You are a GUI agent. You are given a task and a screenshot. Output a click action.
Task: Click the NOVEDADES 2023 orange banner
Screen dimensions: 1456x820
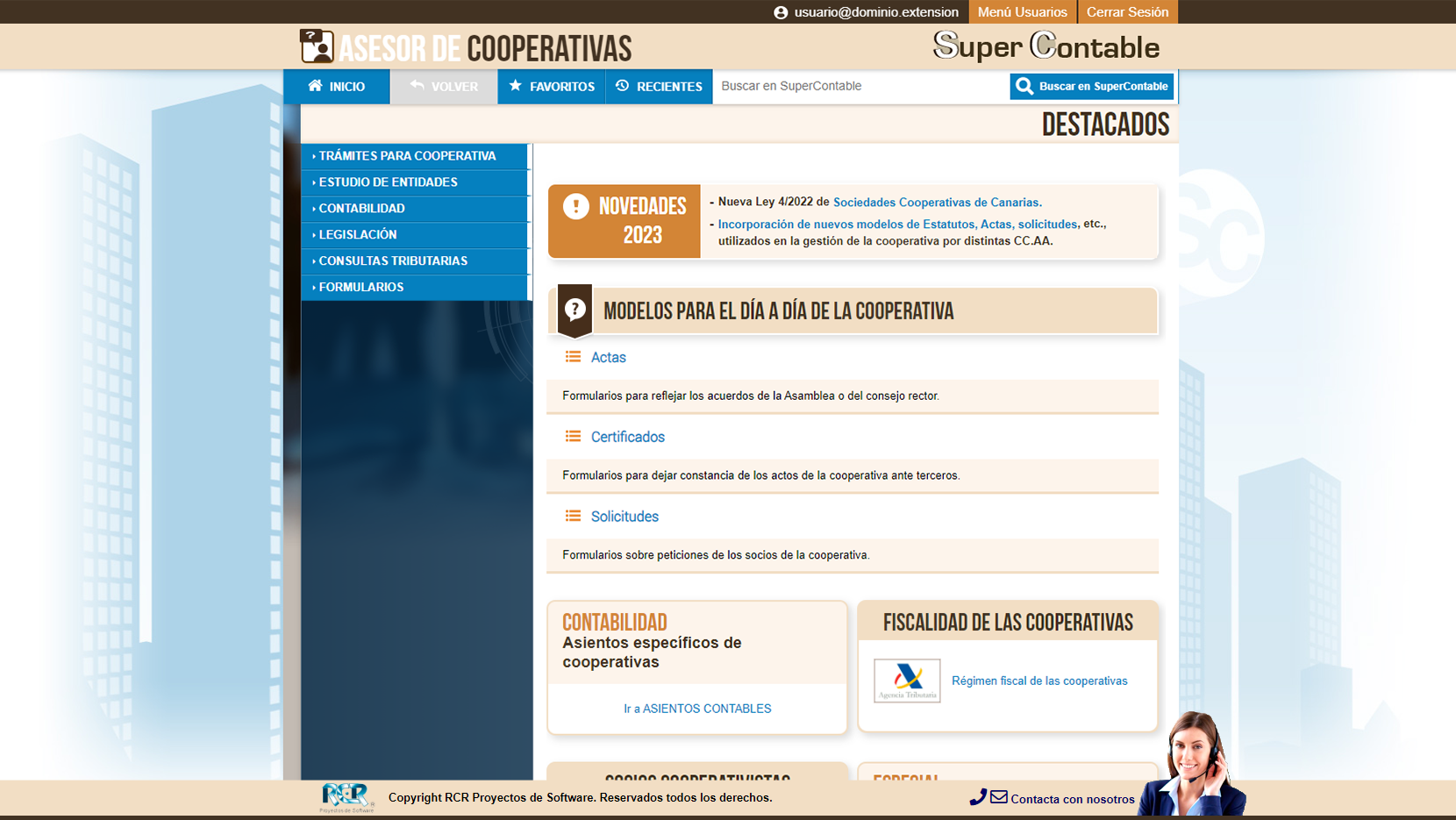pyautogui.click(x=625, y=221)
